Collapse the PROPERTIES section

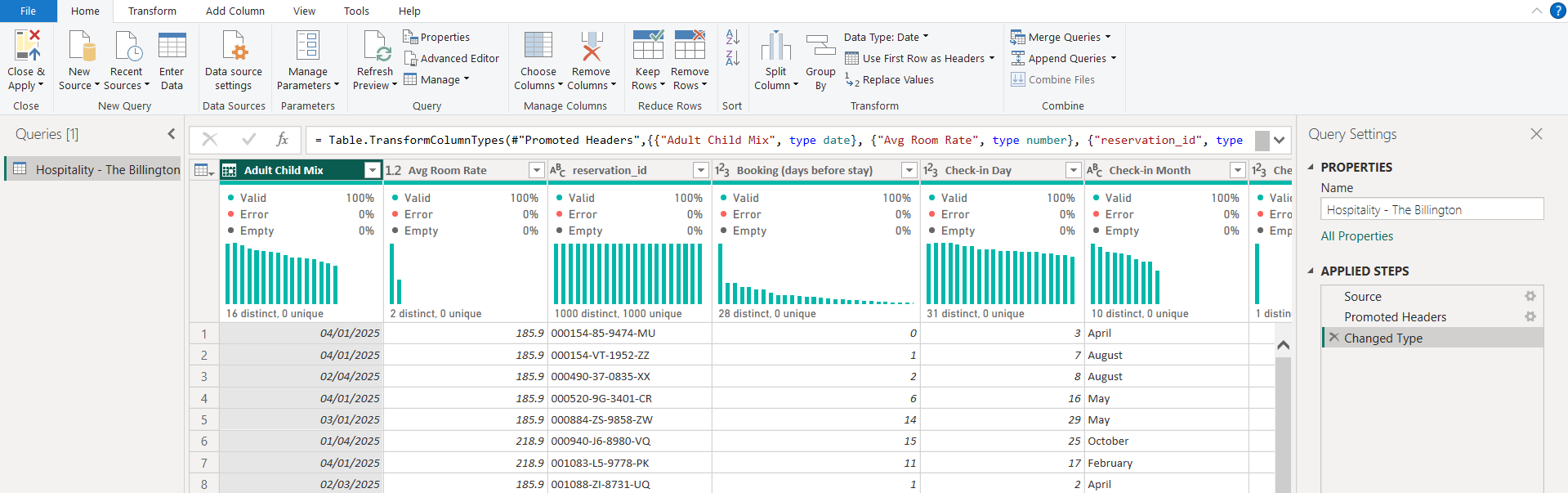(x=1311, y=167)
